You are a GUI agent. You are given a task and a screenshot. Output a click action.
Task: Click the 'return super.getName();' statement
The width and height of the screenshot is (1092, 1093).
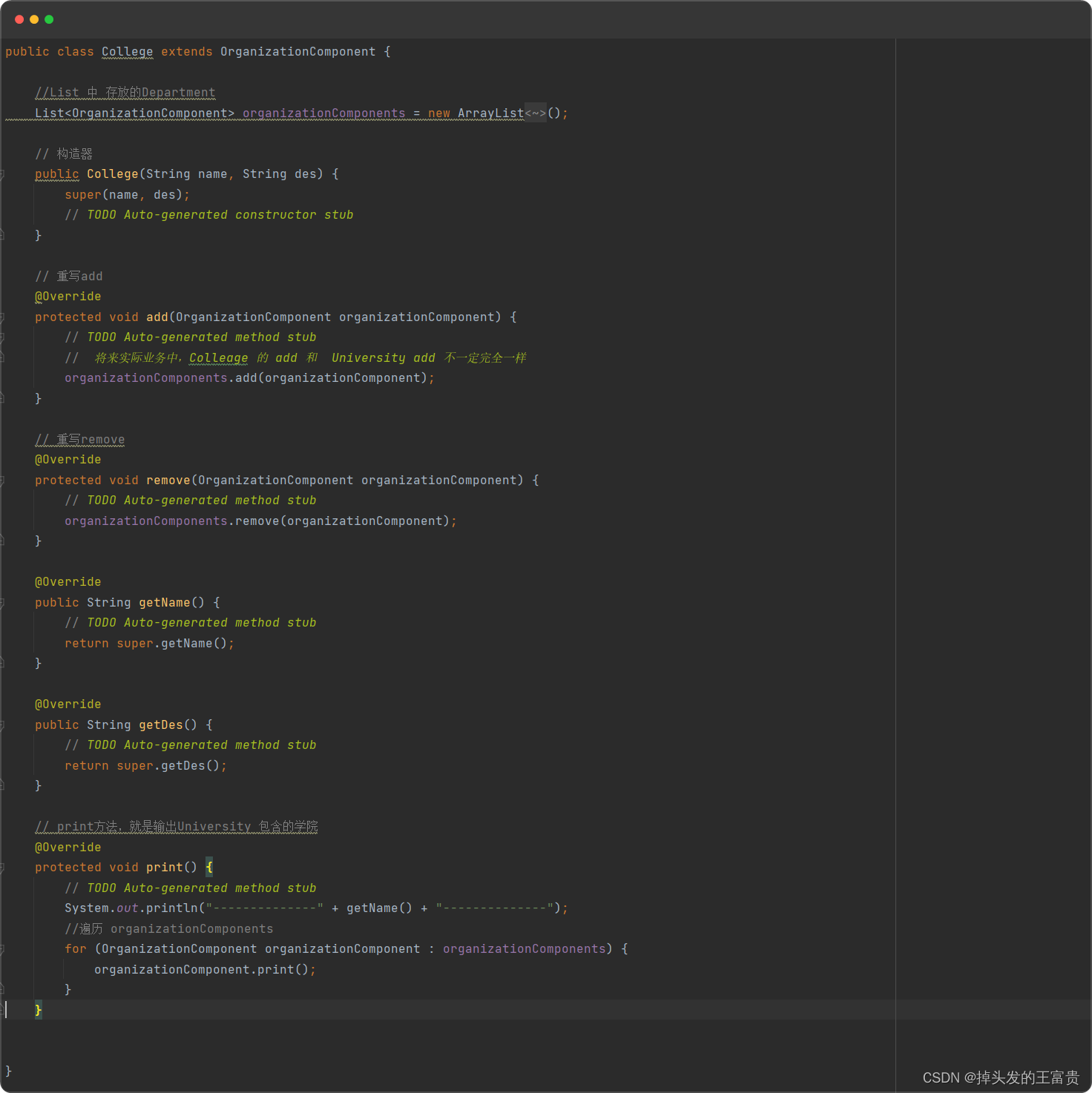[x=150, y=644]
